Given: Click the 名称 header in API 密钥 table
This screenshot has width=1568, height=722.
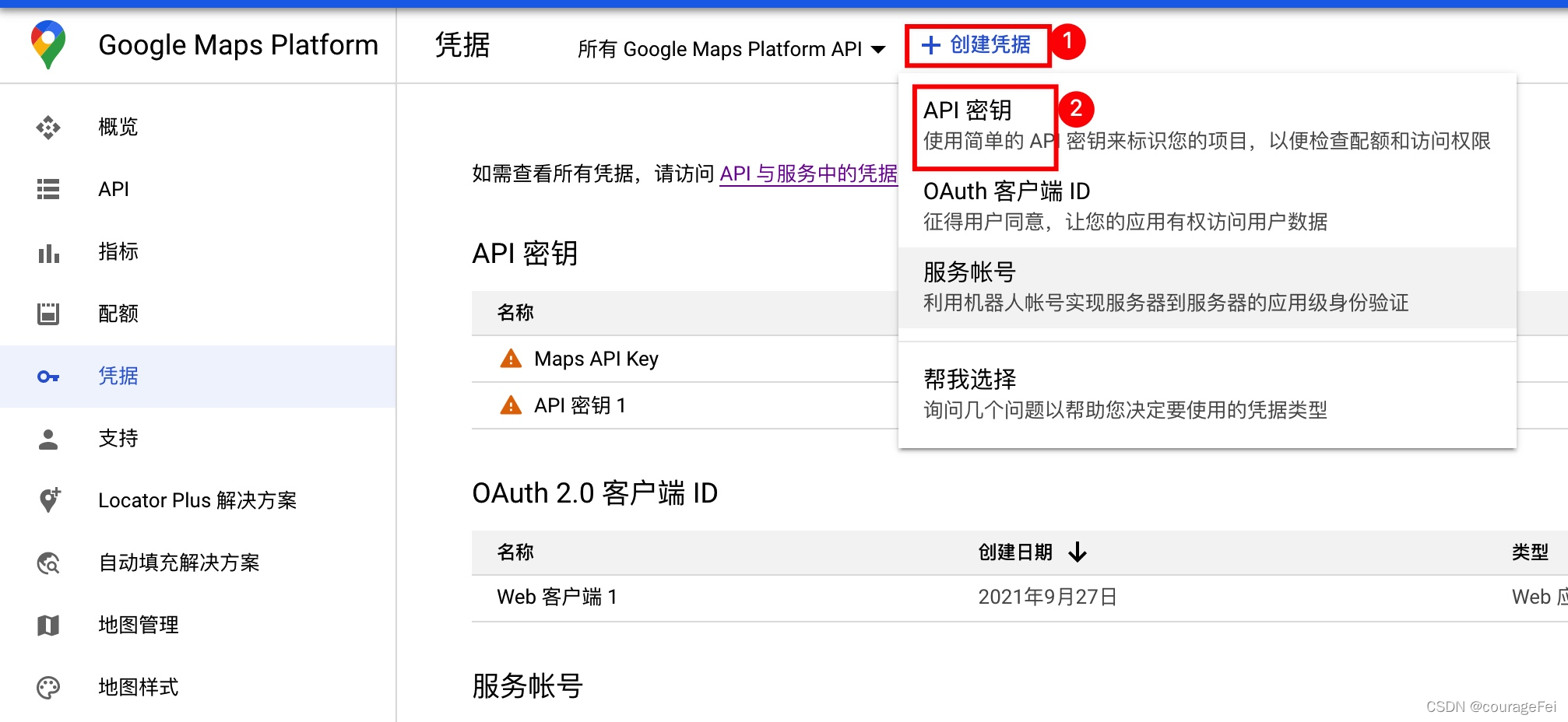Looking at the screenshot, I should coord(515,313).
